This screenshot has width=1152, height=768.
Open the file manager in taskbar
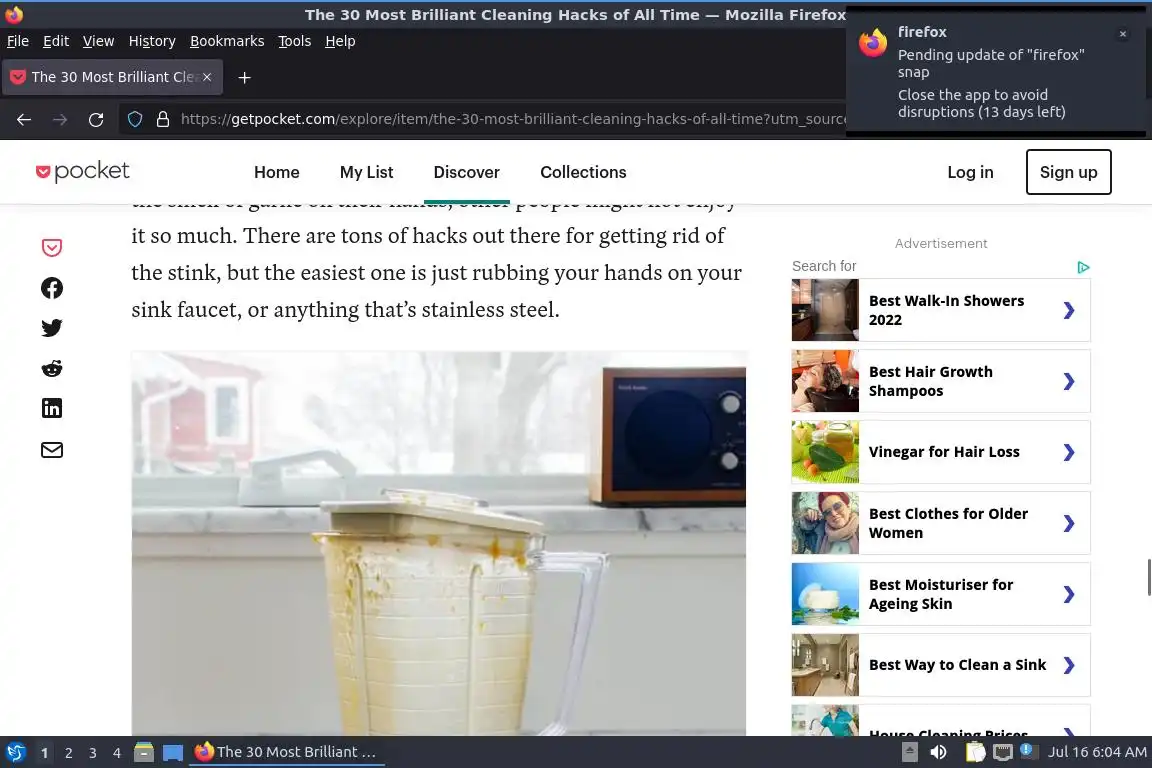click(x=144, y=752)
